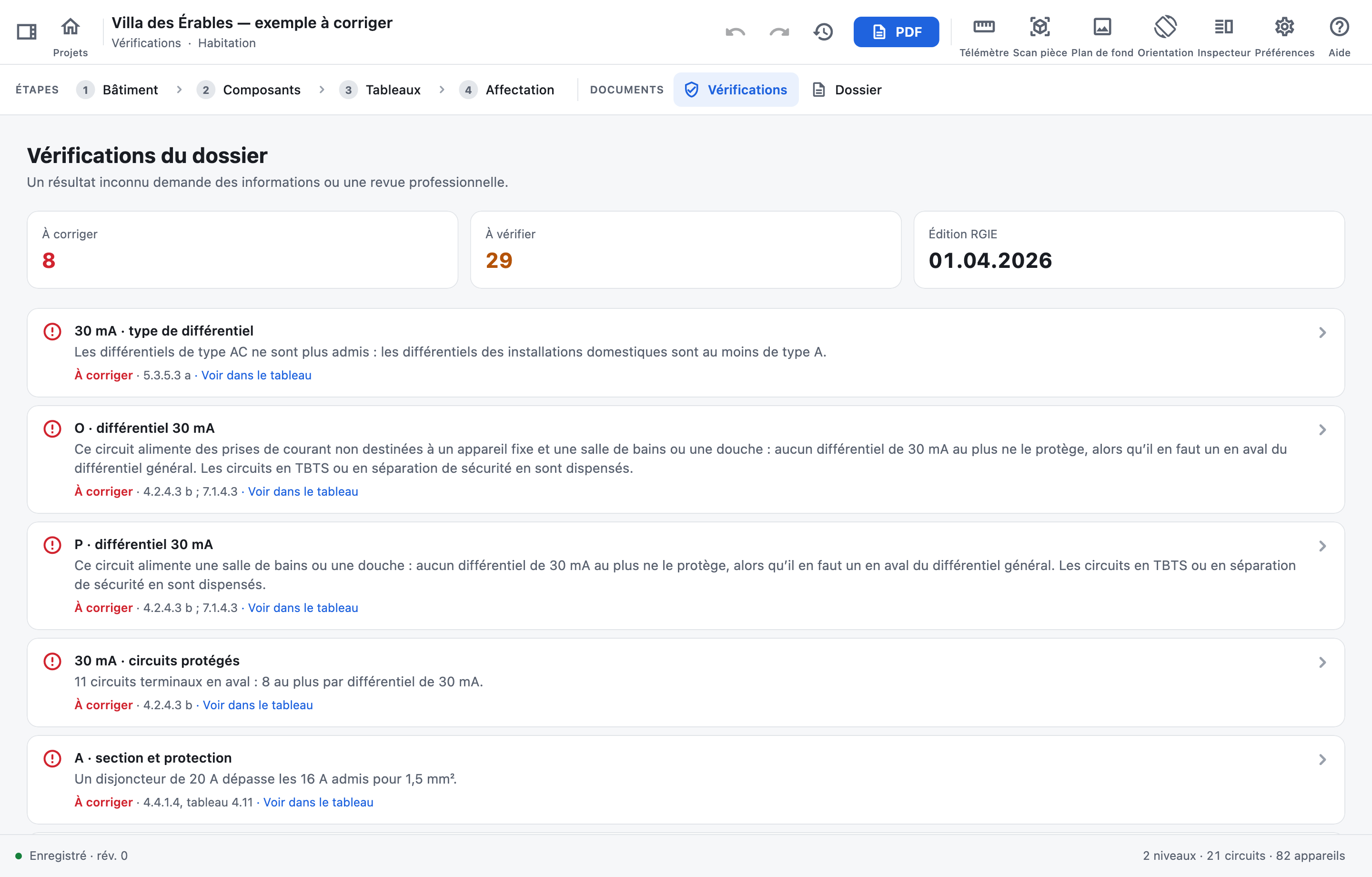Expand '30 mA · type de différentiel' chevron
Viewport: 1372px width, 877px height.
coord(1322,332)
